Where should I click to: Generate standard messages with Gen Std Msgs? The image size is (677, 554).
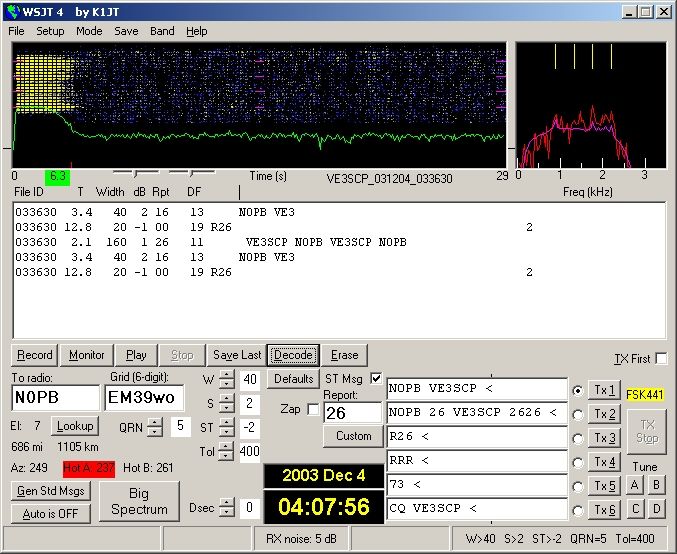click(51, 491)
